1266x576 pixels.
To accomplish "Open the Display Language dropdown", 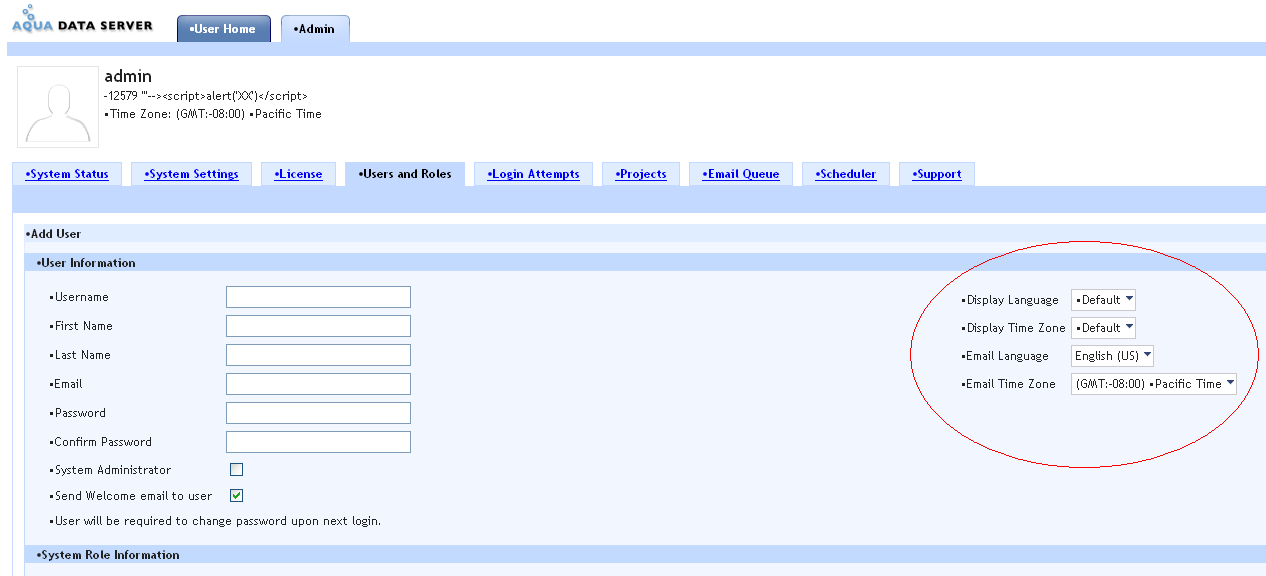I will [1103, 300].
